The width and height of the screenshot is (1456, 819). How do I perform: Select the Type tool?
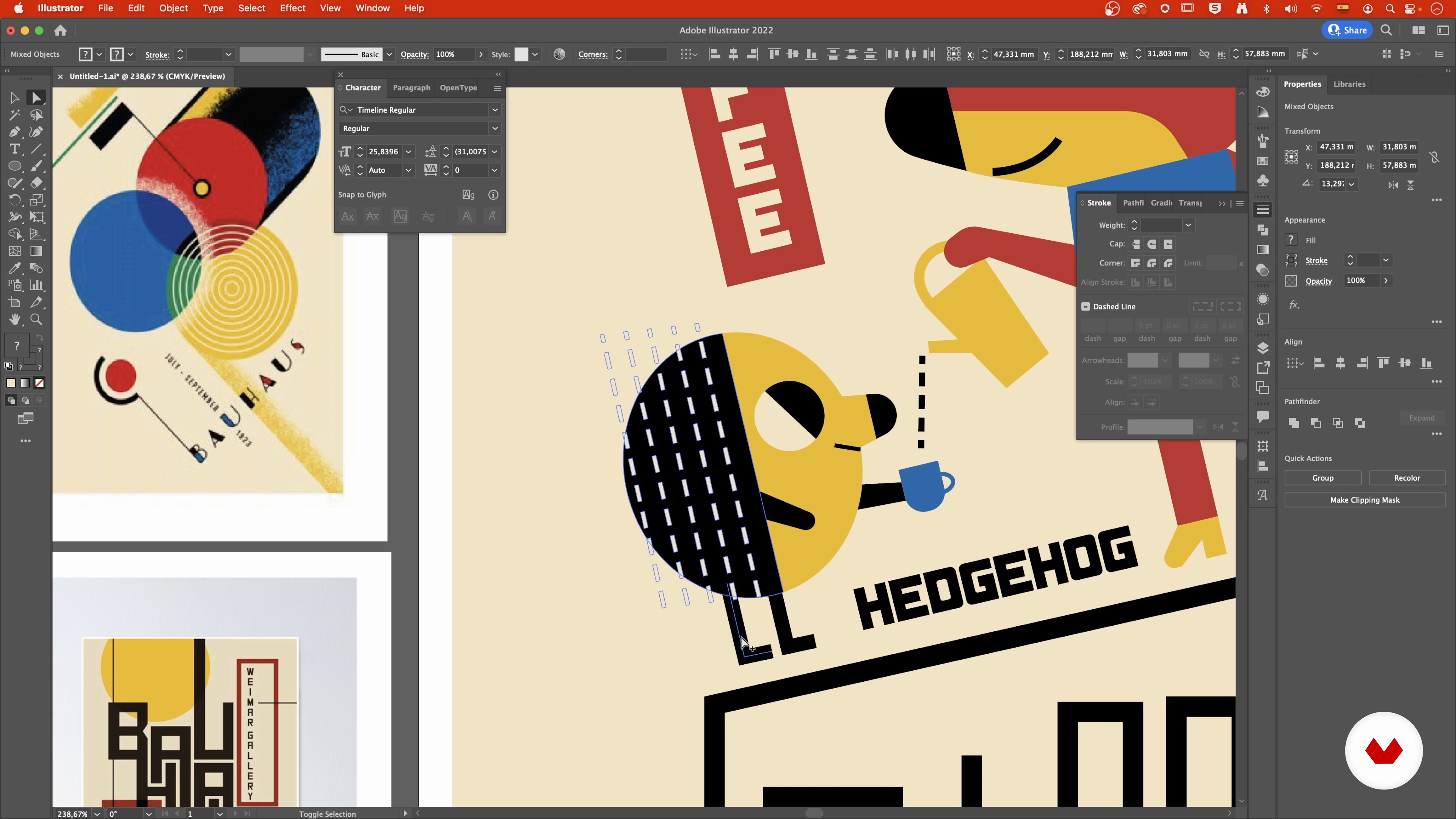pos(15,149)
